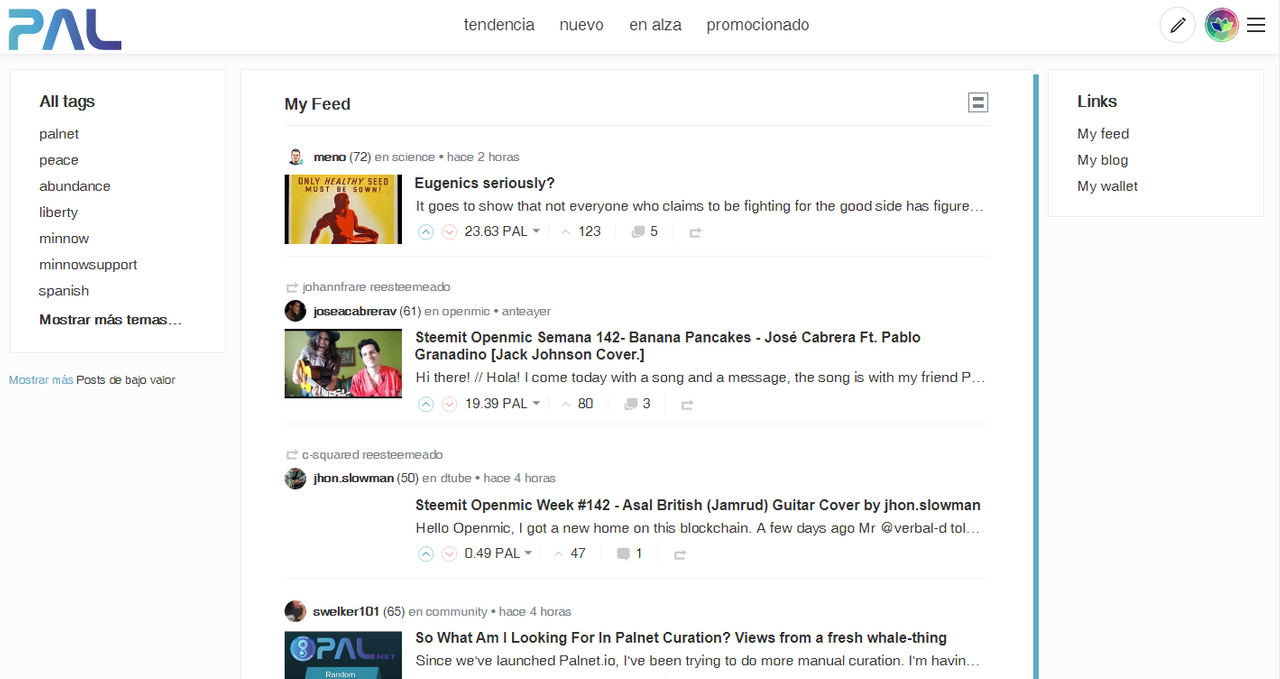Image resolution: width=1280 pixels, height=679 pixels.
Task: Open the Eugenics post thumbnail
Action: pyautogui.click(x=343, y=209)
